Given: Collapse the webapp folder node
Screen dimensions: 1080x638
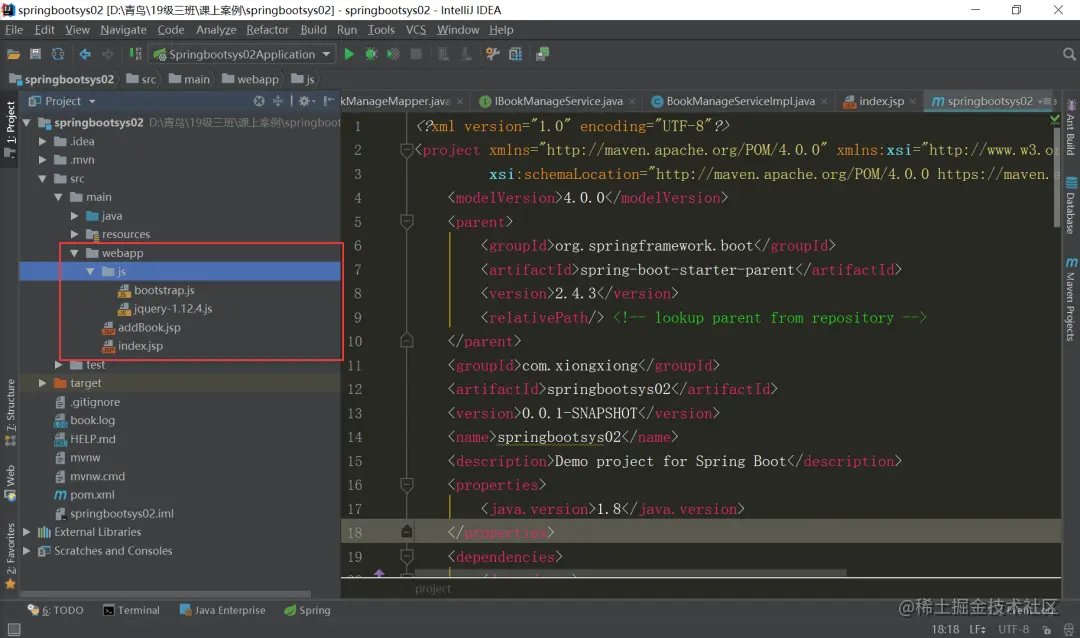Looking at the screenshot, I should pos(74,253).
